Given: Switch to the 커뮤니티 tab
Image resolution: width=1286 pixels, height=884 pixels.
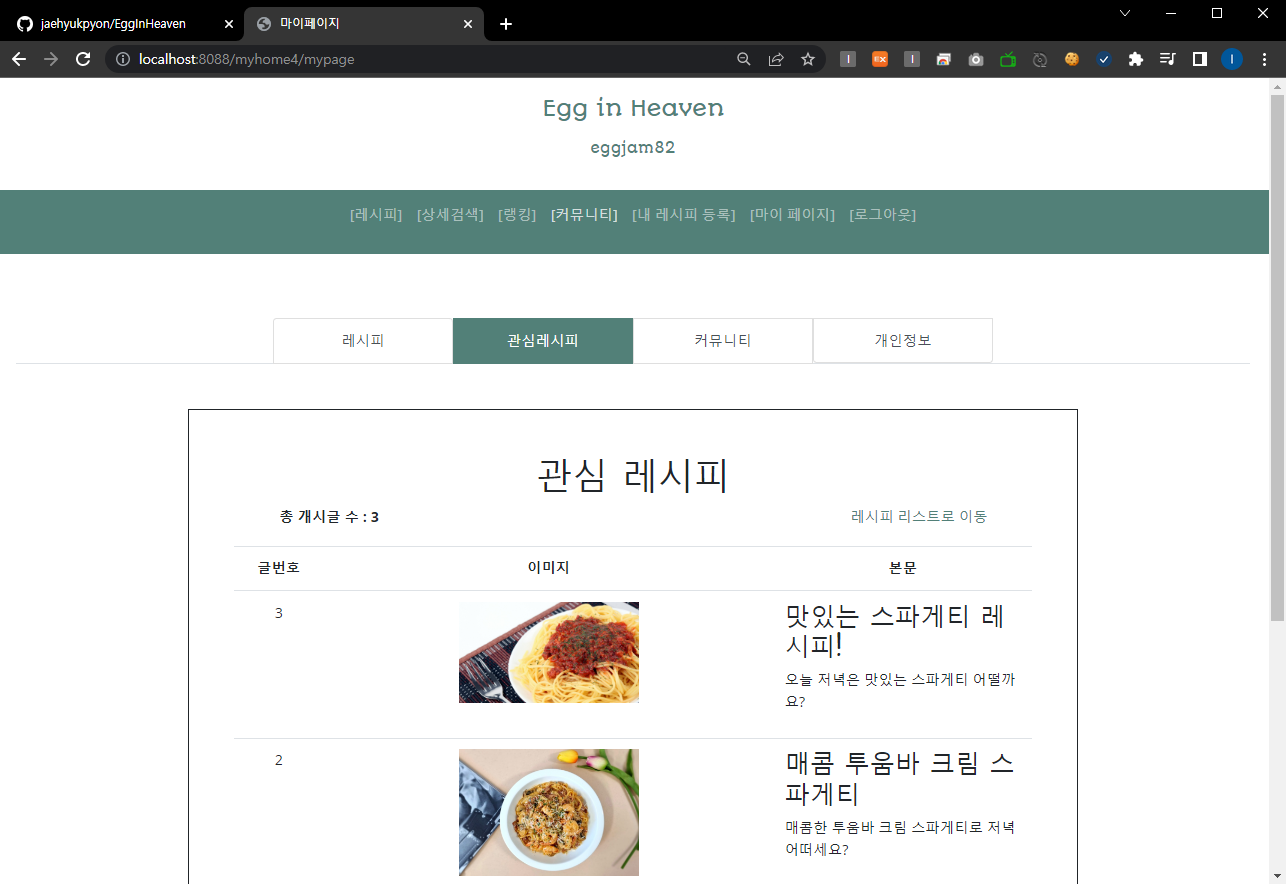Looking at the screenshot, I should pyautogui.click(x=722, y=340).
